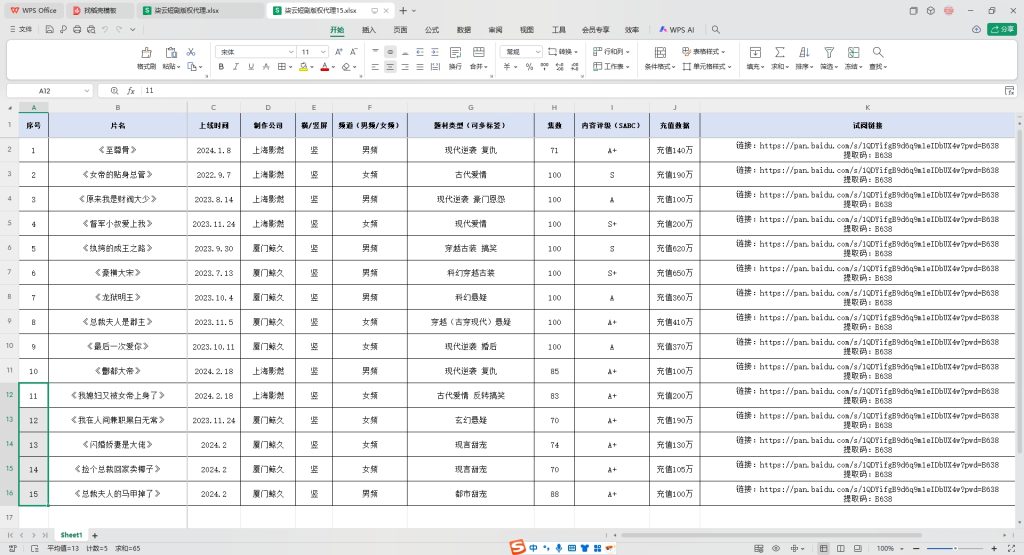Toggle center horizontal alignment
Viewport: 1024px width, 555px height.
tap(390, 67)
